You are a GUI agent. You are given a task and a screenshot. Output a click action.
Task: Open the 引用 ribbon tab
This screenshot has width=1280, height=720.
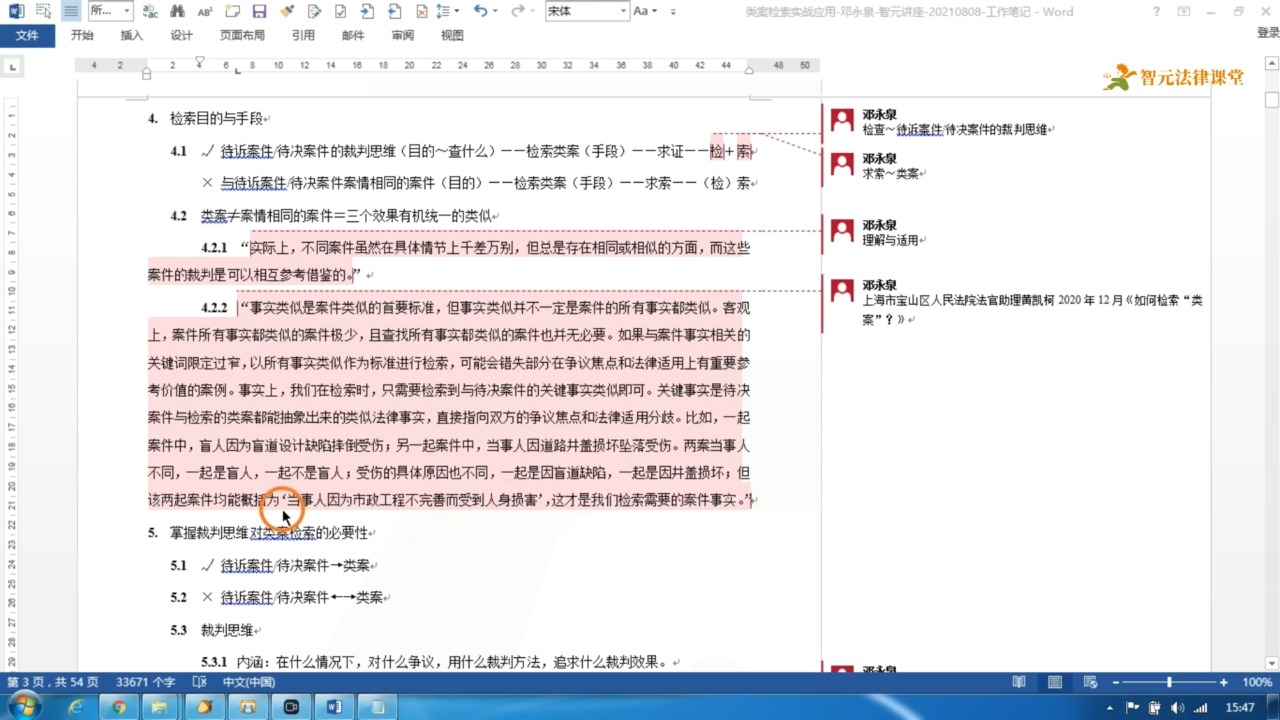click(x=303, y=35)
